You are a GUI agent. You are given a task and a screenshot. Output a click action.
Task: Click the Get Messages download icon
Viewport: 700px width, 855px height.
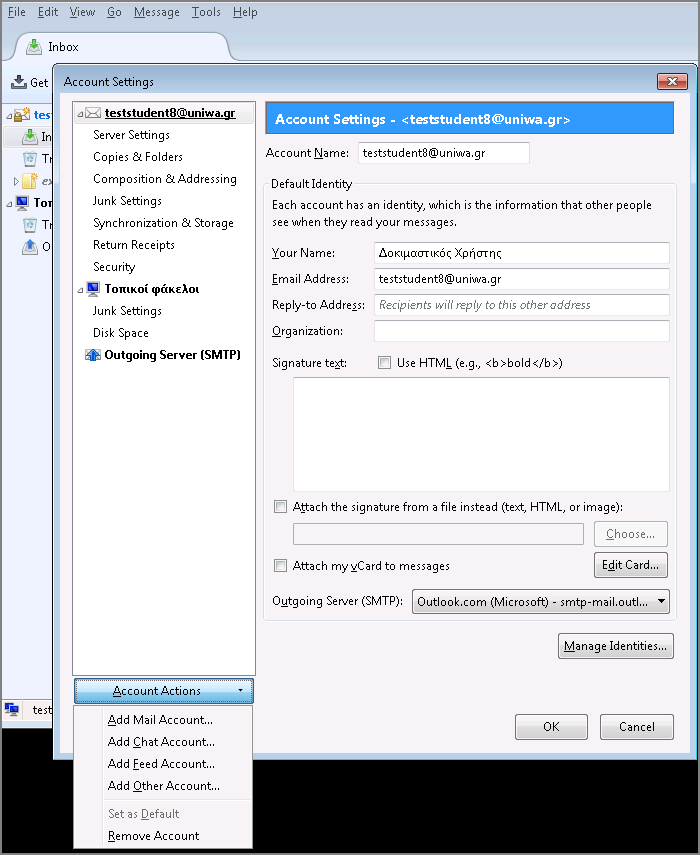pos(19,82)
